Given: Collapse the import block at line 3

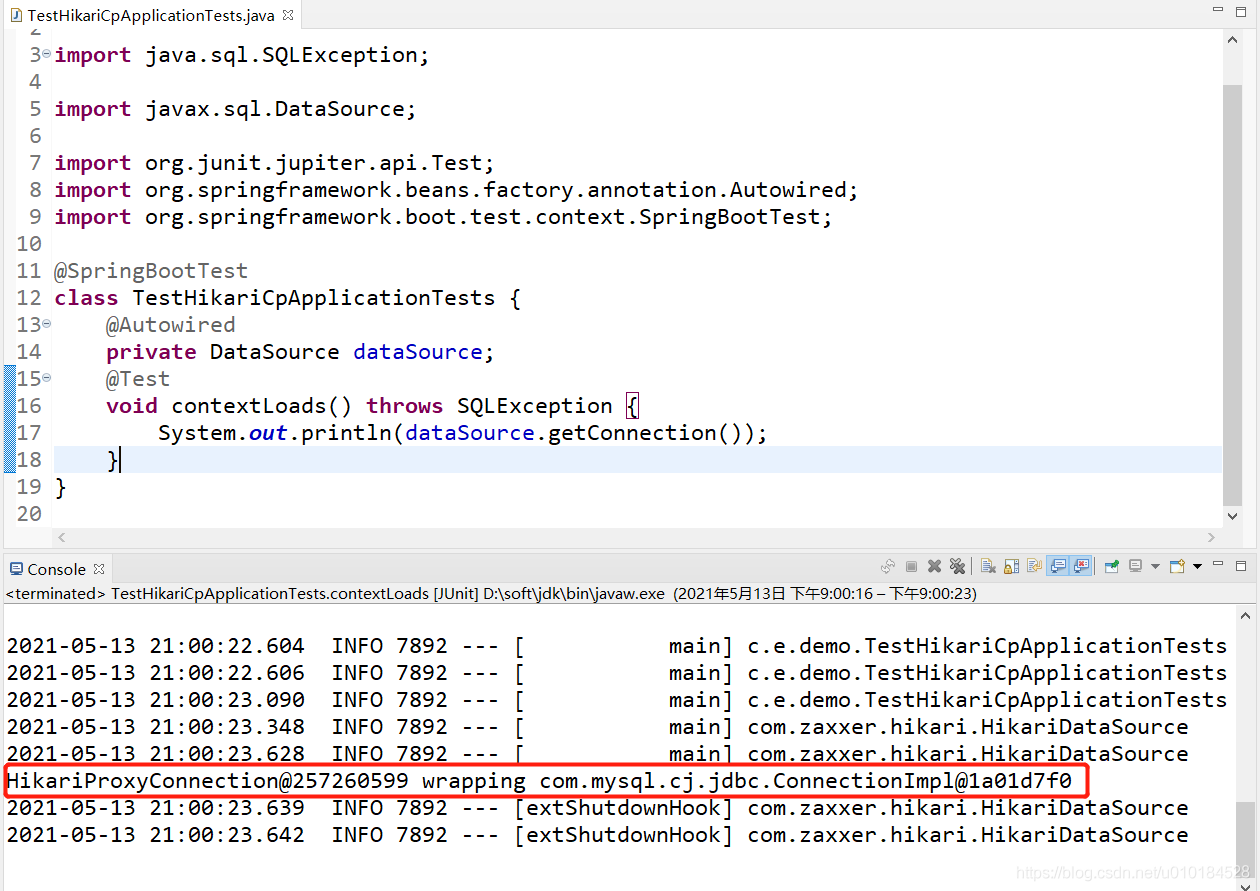Looking at the screenshot, I should click(x=47, y=54).
